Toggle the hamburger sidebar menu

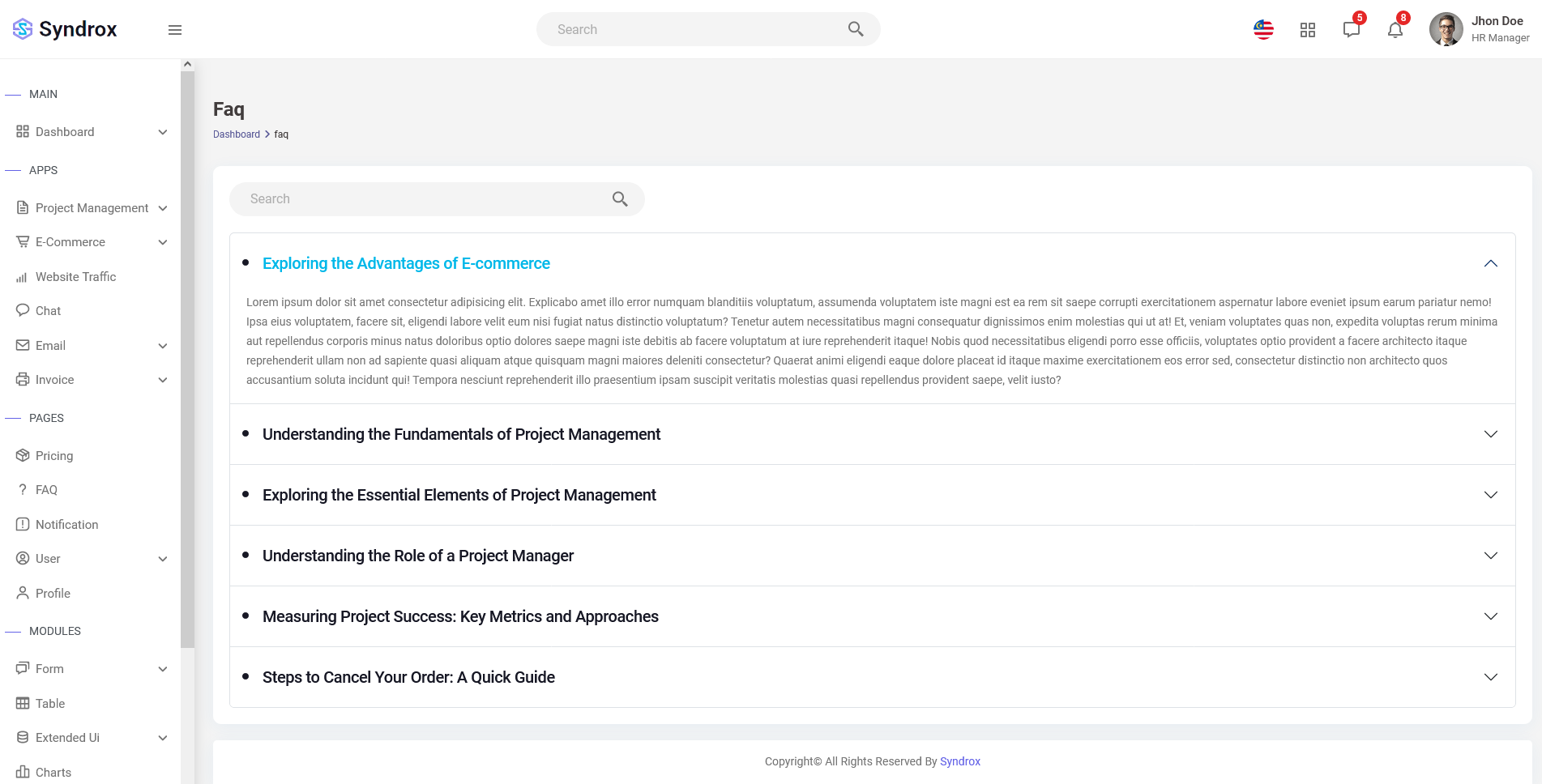click(174, 30)
